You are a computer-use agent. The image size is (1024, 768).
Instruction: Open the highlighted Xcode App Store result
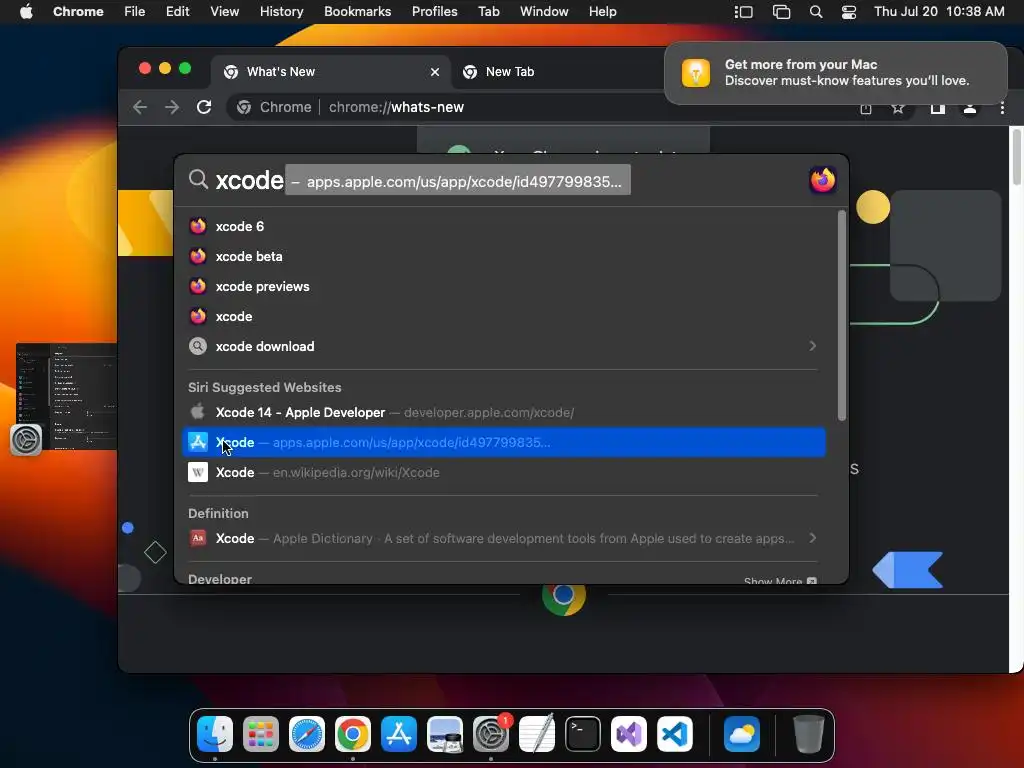click(503, 442)
